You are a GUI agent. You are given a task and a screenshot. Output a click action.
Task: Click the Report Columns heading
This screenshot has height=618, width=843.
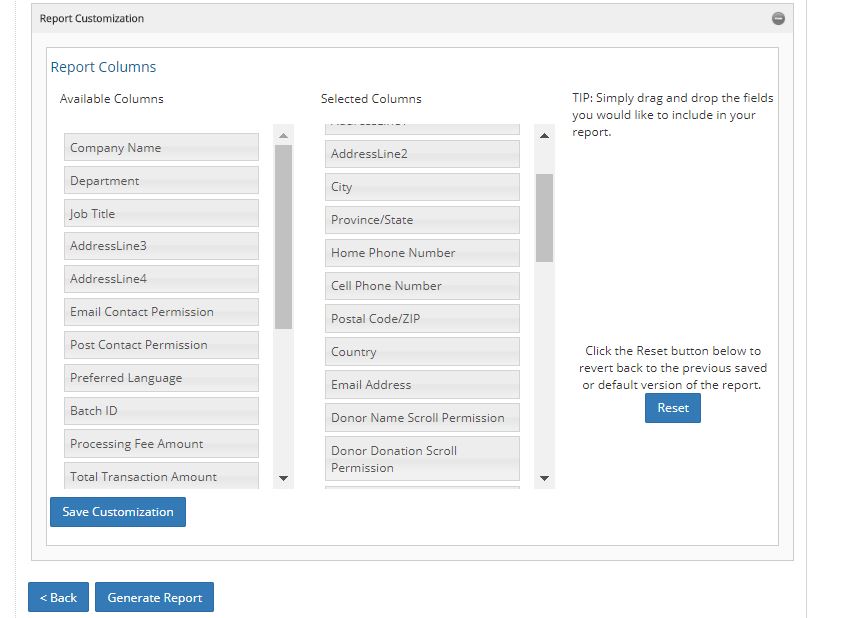103,67
